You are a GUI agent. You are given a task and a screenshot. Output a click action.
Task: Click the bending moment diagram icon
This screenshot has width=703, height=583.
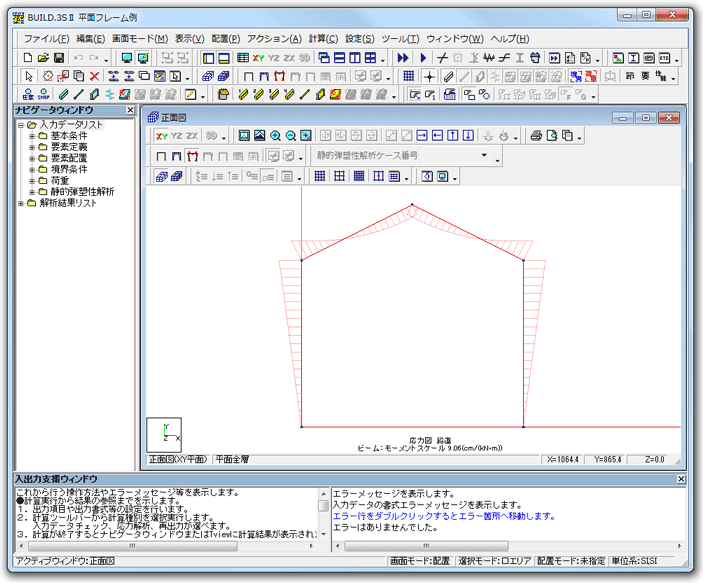[193, 156]
